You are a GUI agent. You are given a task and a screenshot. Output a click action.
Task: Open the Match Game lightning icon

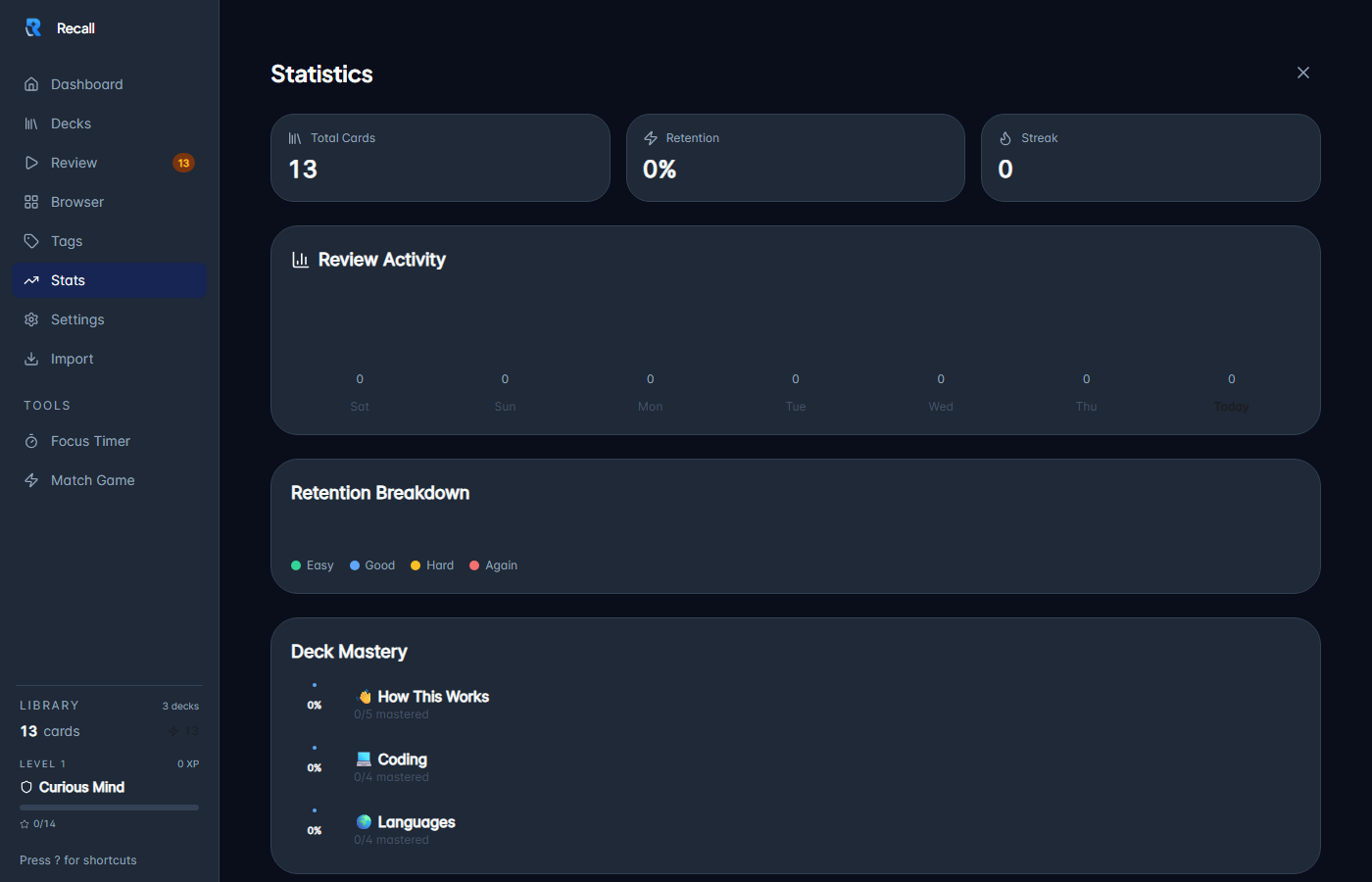[31, 480]
